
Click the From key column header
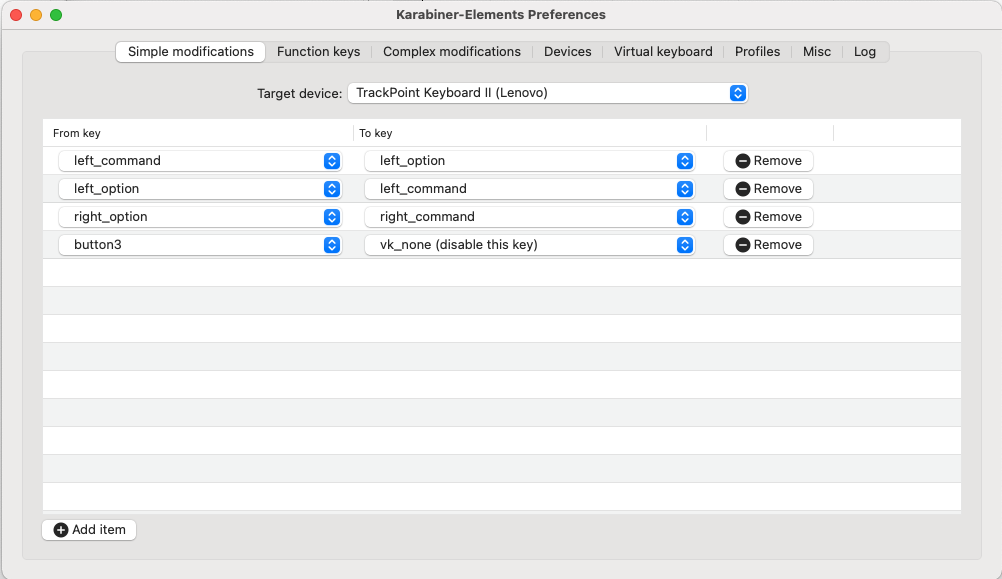click(198, 133)
